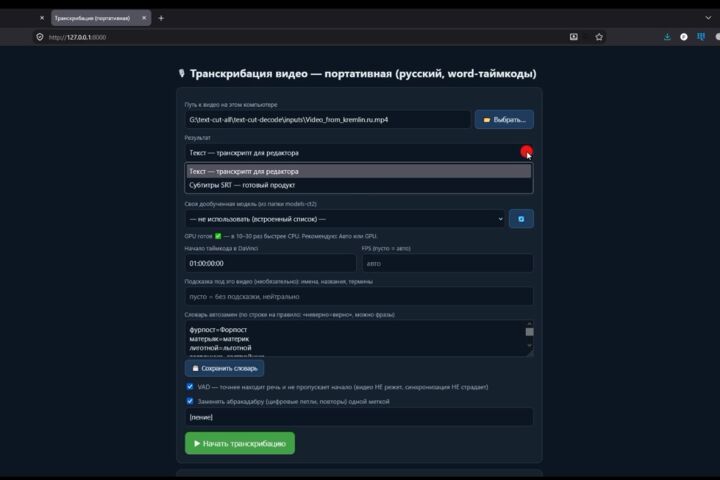Click the video path input field
Image resolution: width=720 pixels, height=480 pixels.
(x=327, y=120)
